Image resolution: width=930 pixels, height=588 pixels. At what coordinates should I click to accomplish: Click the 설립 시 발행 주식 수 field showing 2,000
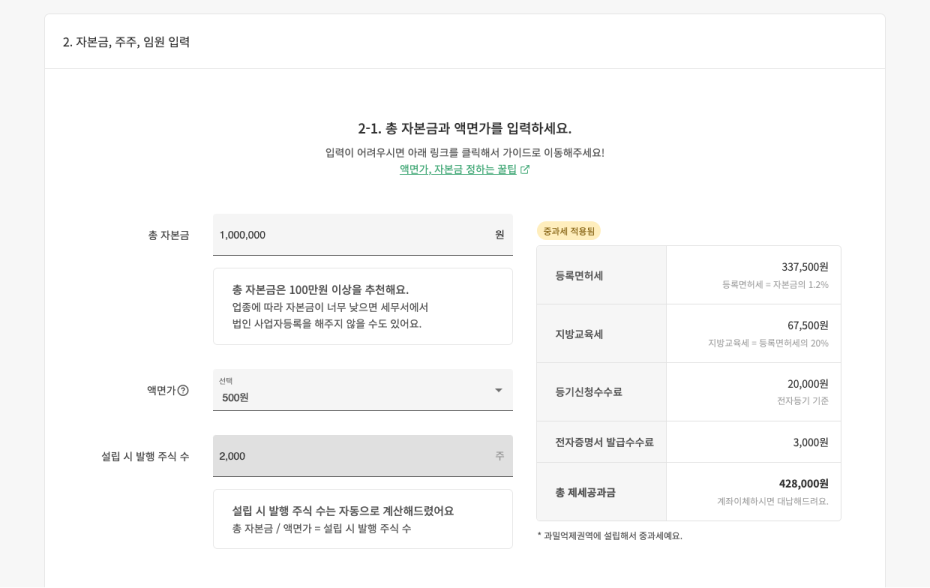coord(350,456)
